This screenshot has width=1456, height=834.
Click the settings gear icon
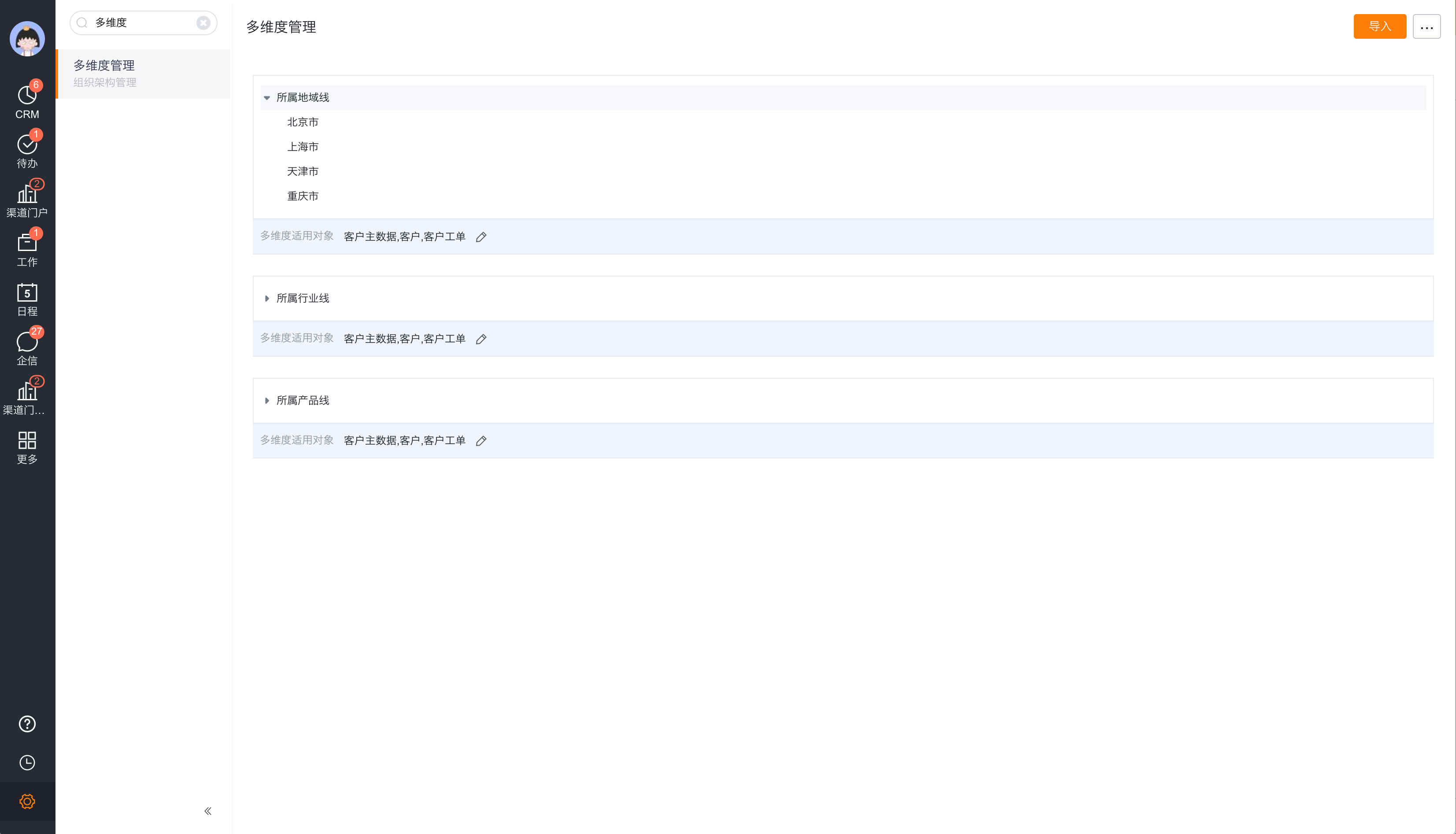coord(27,801)
